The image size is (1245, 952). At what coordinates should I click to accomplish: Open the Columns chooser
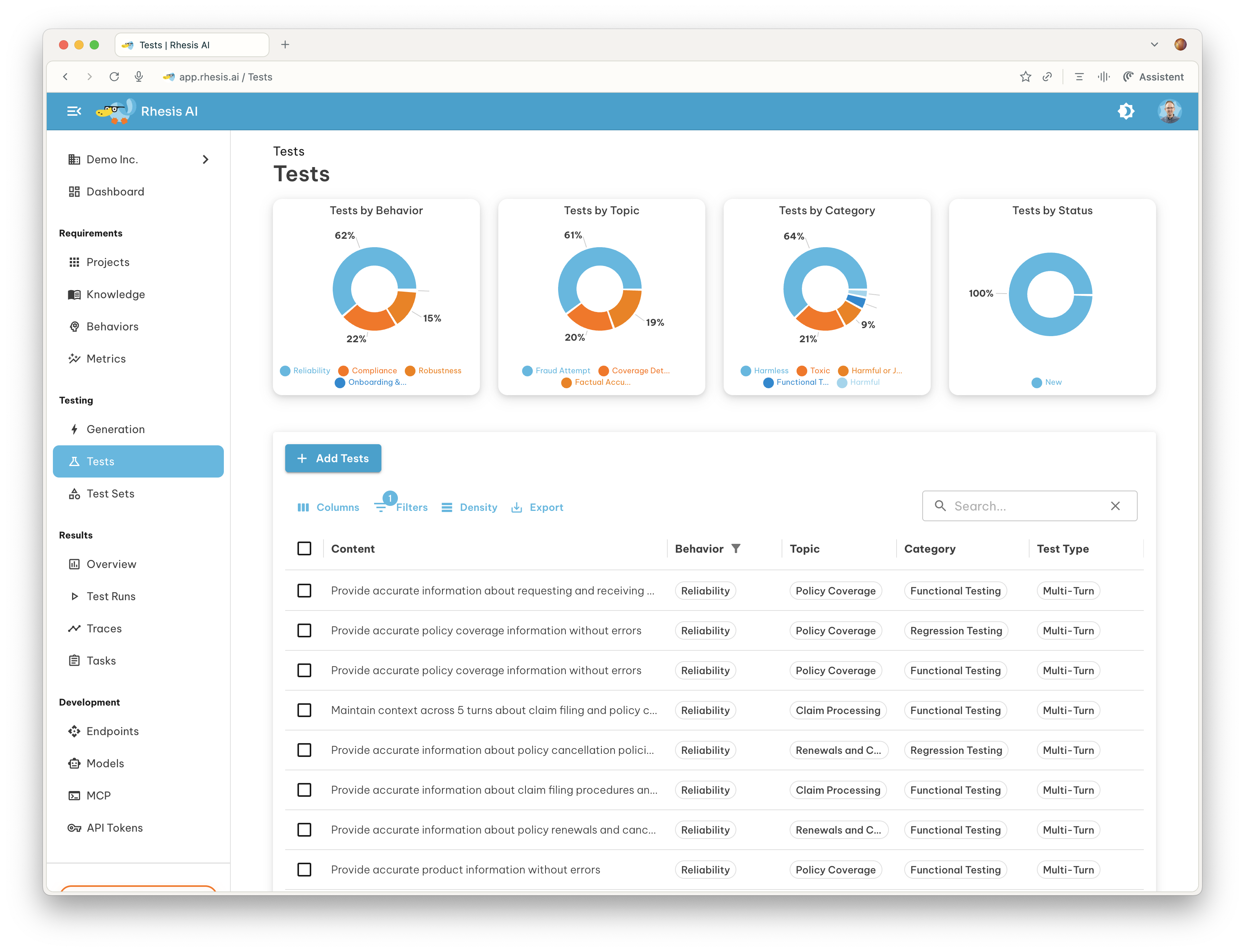(328, 507)
